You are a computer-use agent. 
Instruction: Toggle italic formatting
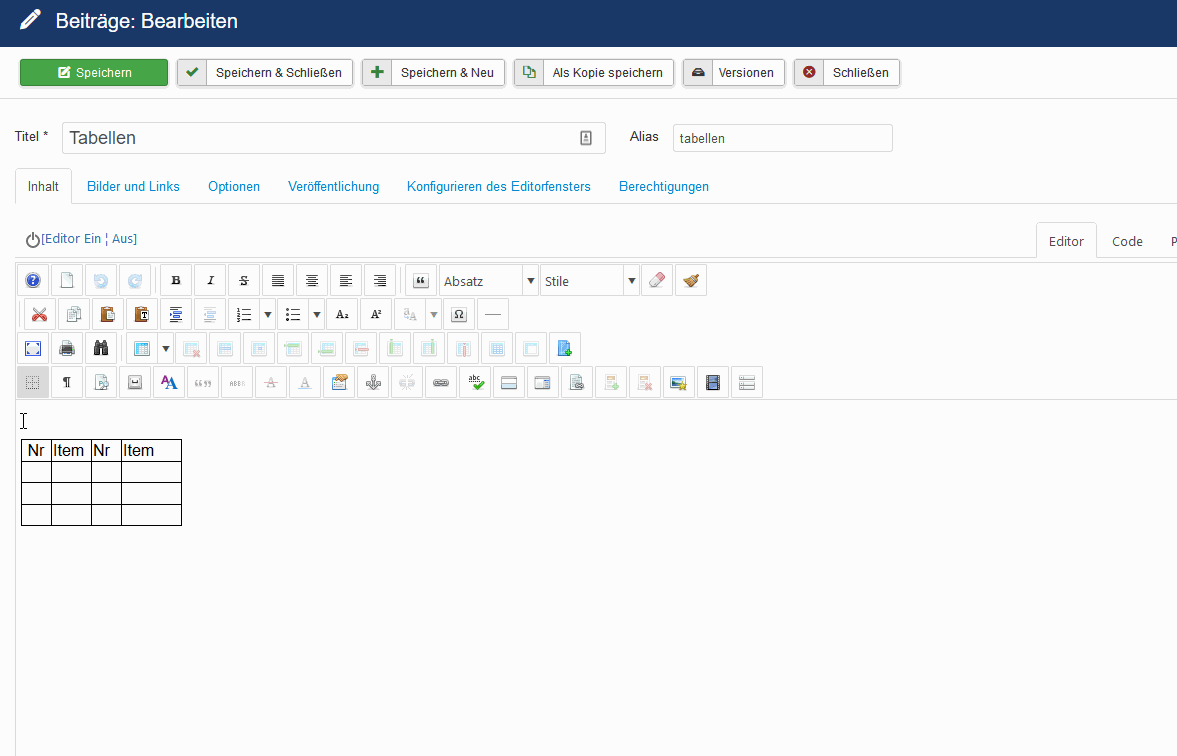click(210, 281)
